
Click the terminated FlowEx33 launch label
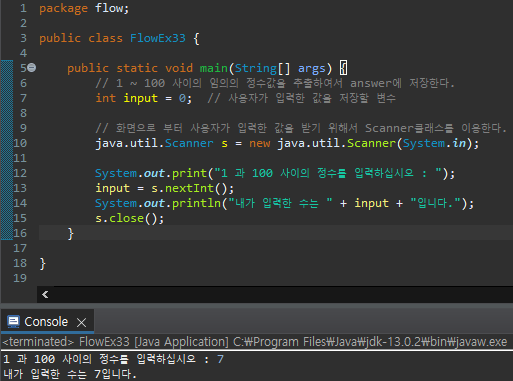click(255, 342)
